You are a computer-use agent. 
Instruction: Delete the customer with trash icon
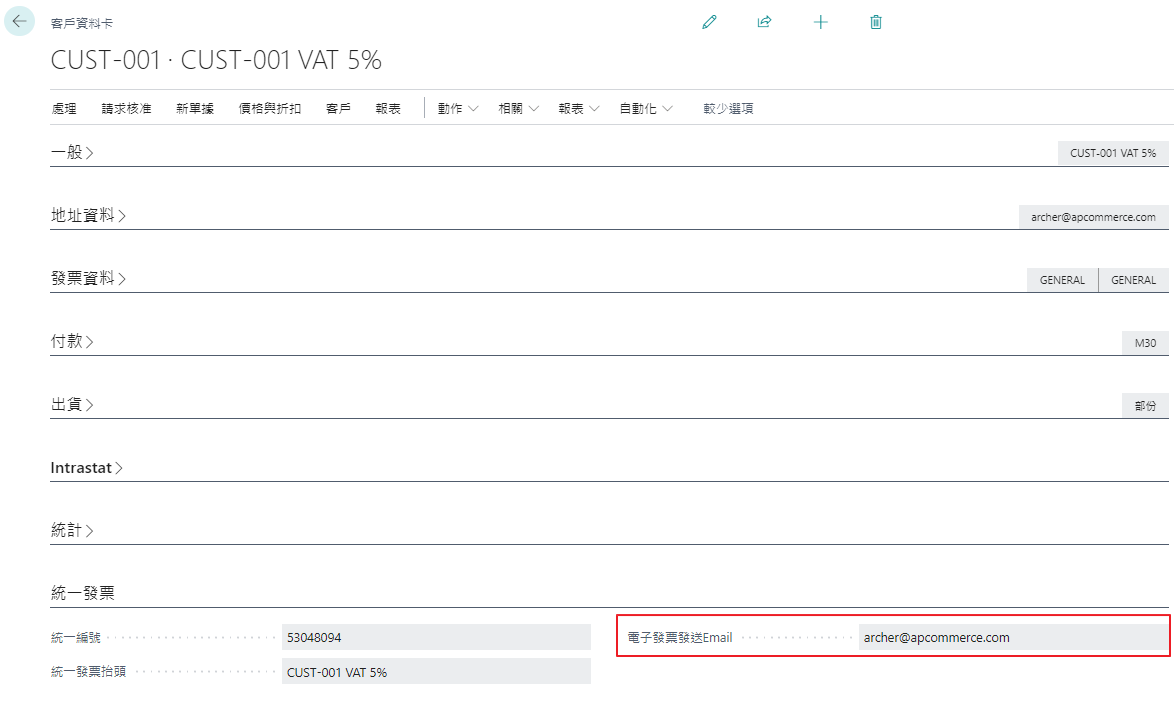click(x=876, y=22)
